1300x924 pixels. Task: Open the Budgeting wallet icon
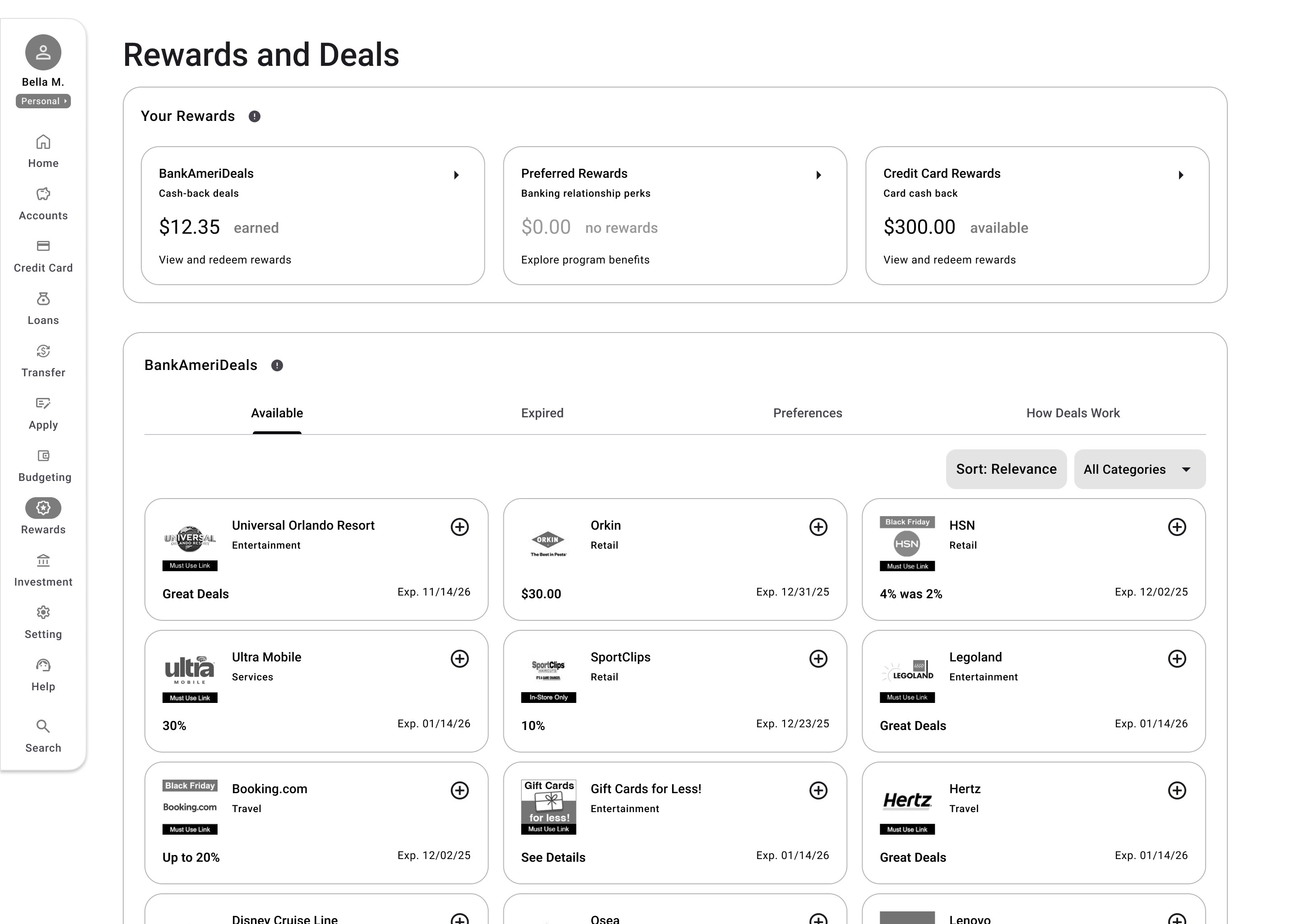coord(43,456)
